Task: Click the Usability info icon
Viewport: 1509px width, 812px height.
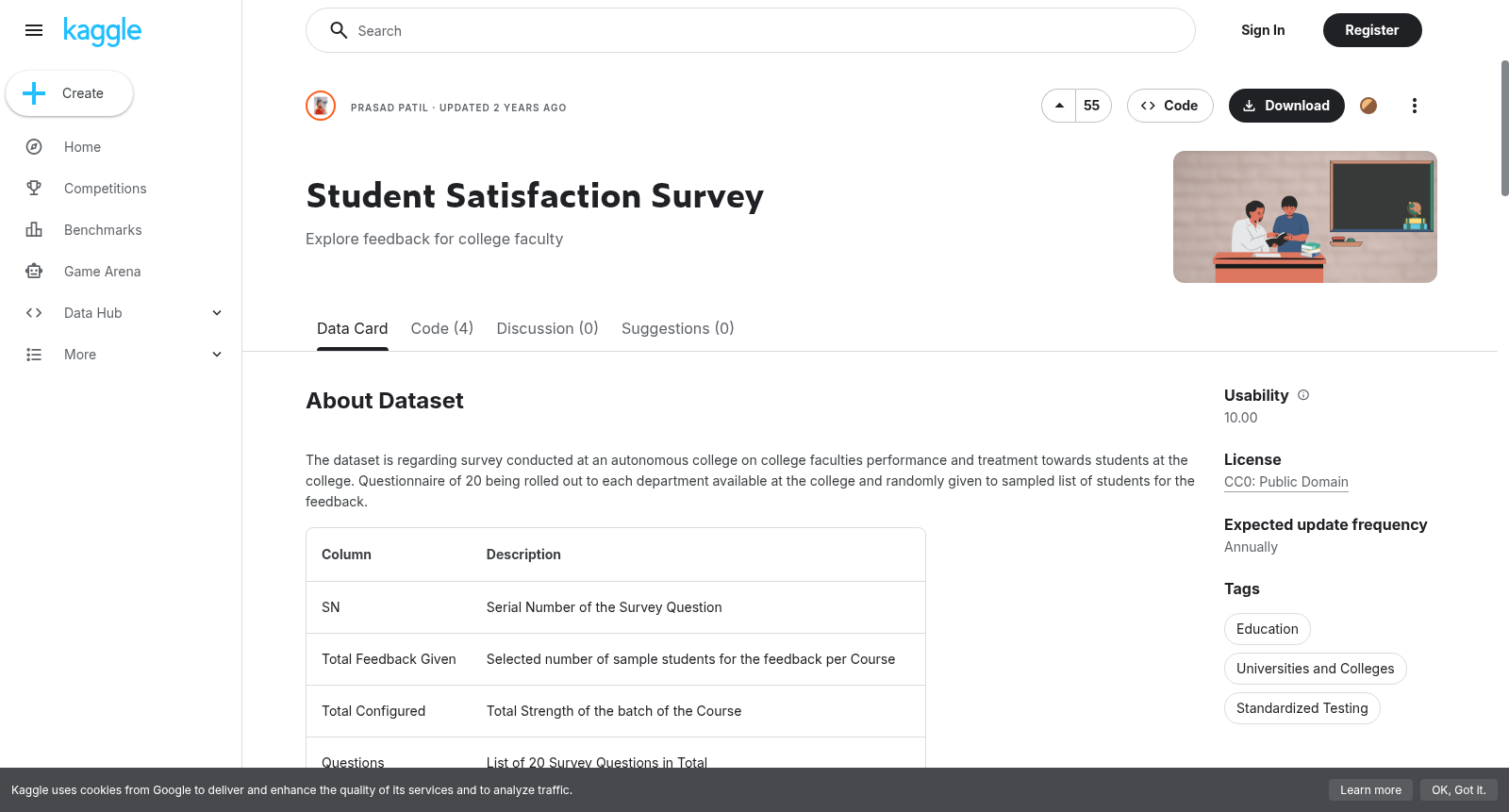Action: (1303, 395)
